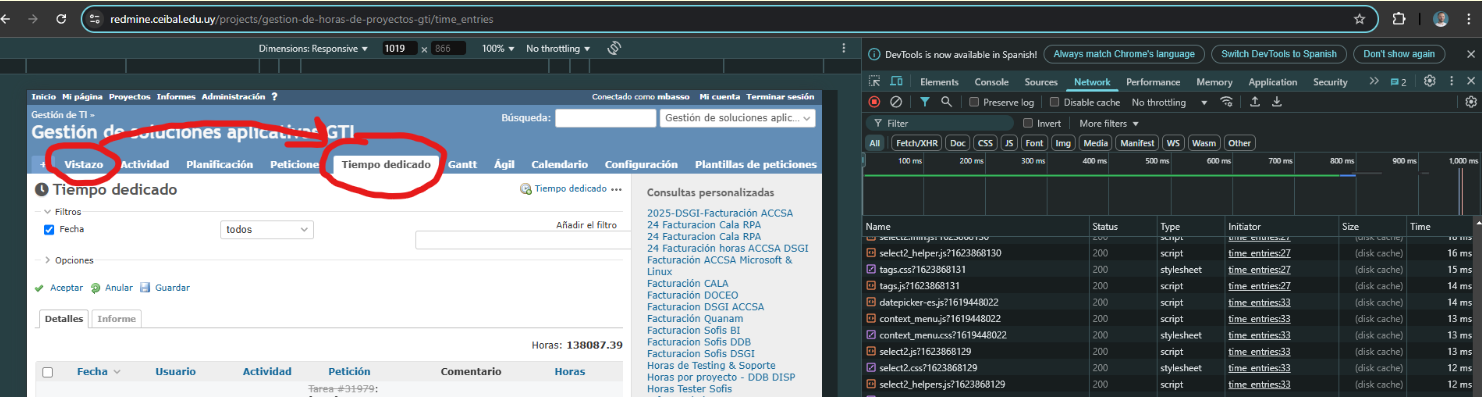Click the export HAR download icon
This screenshot has width=1482, height=397.
tap(1276, 102)
